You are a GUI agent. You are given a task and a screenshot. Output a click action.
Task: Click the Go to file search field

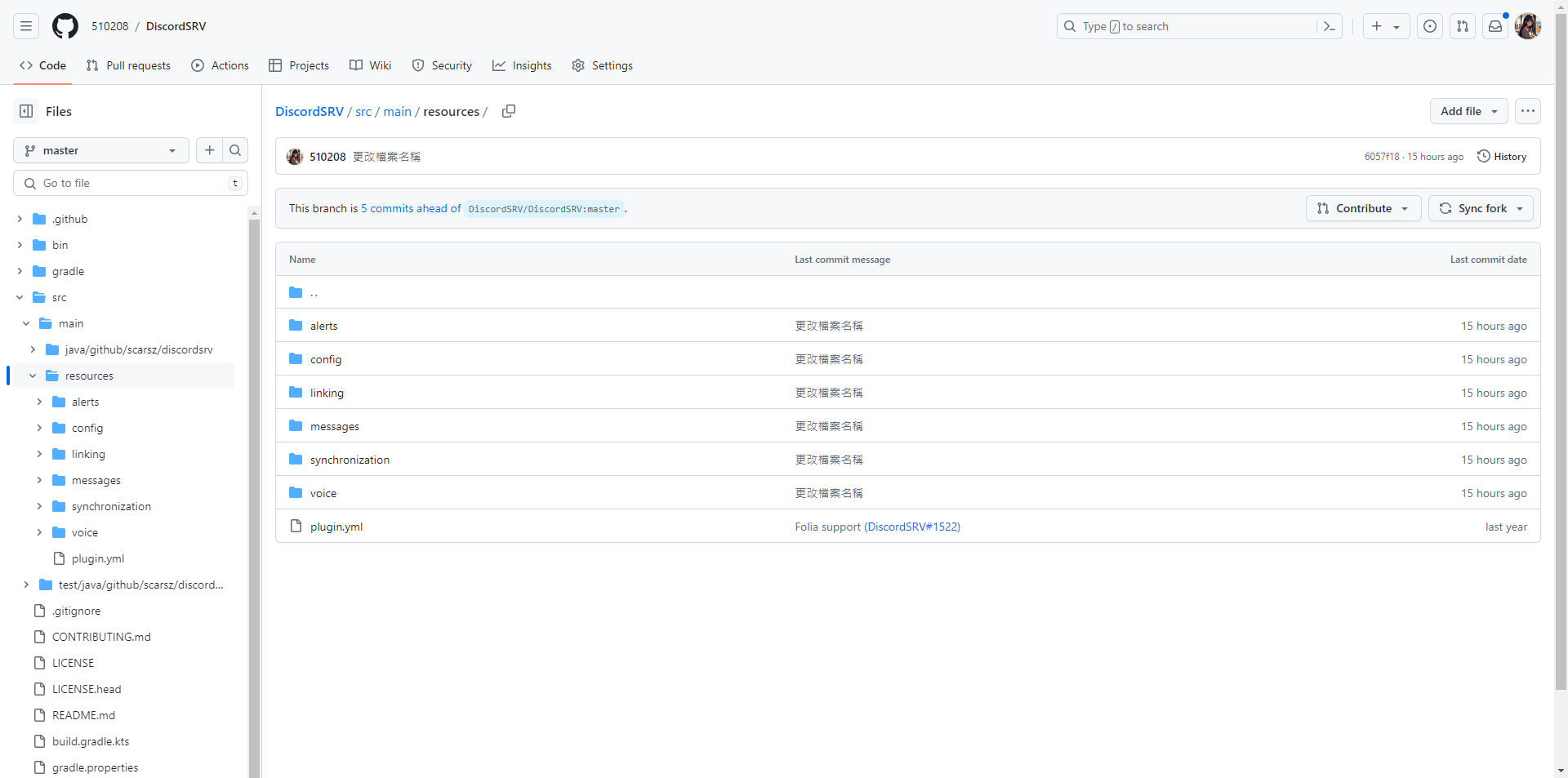131,183
